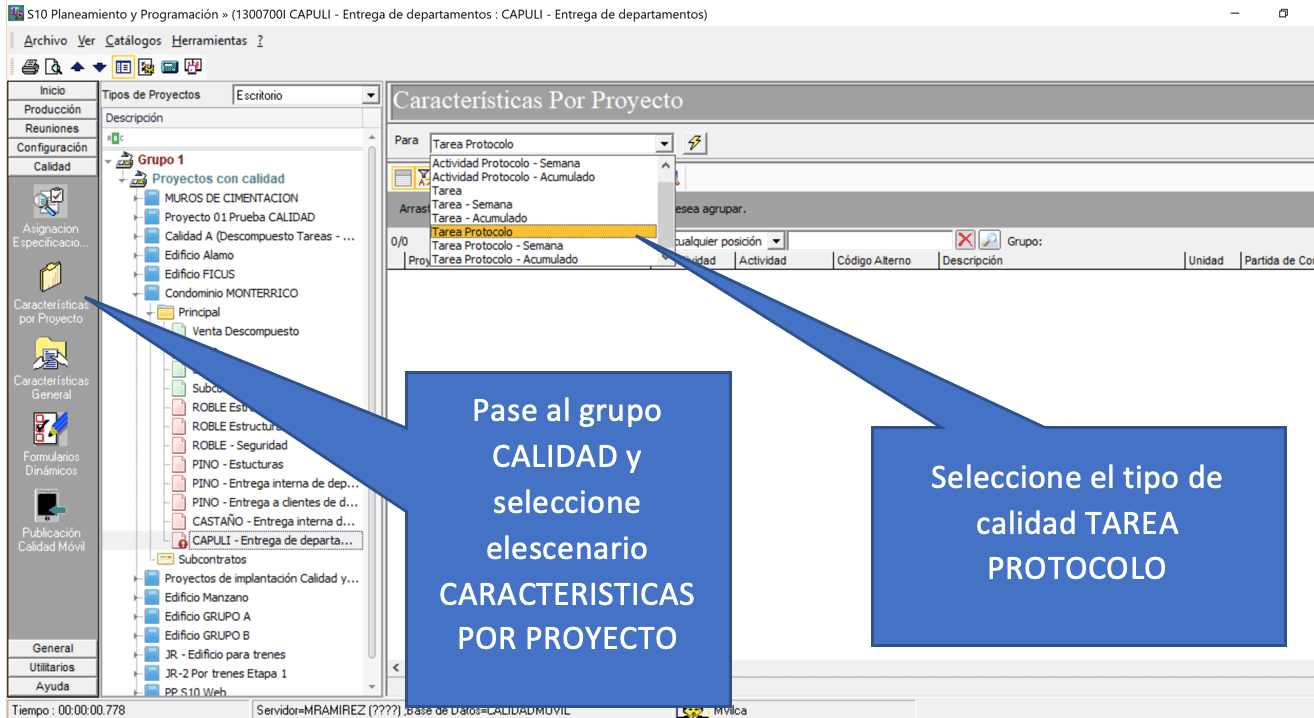Select Edificio Manzano project in tree
This screenshot has height=718, width=1314.
click(x=206, y=597)
